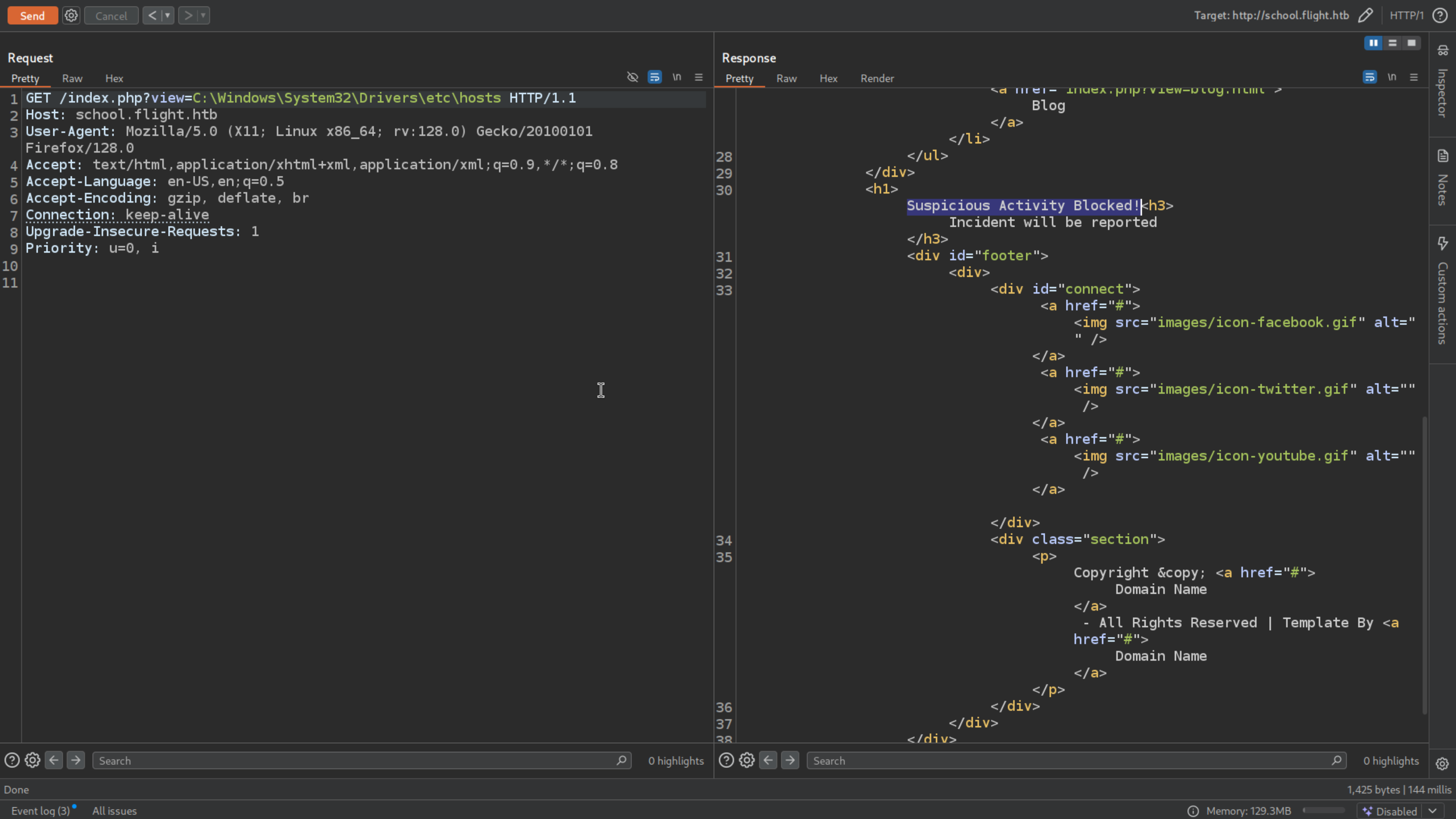
Task: Open Event log in status bar
Action: coord(40,810)
